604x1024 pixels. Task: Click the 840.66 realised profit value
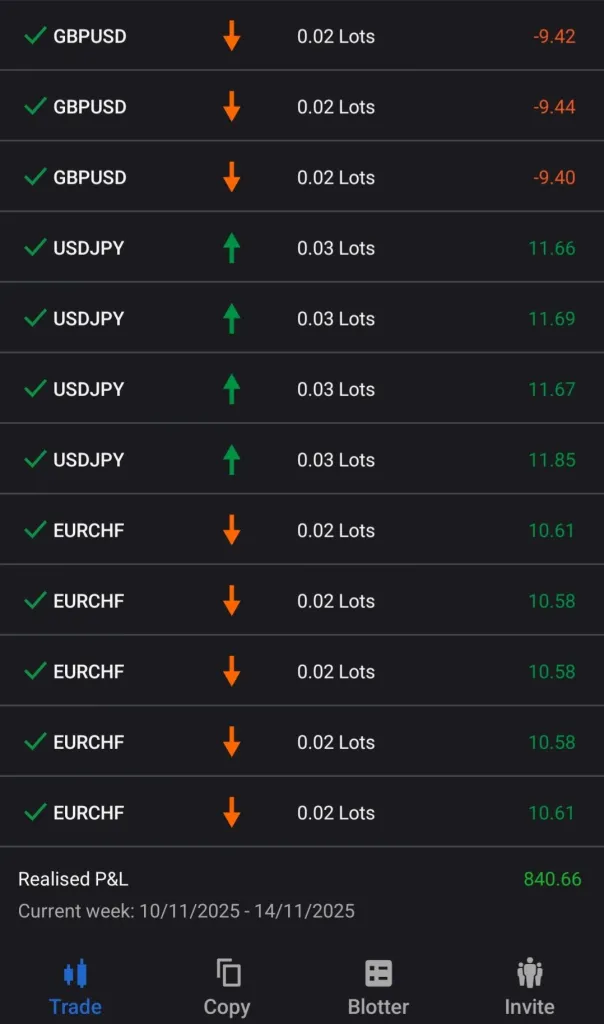coord(552,880)
